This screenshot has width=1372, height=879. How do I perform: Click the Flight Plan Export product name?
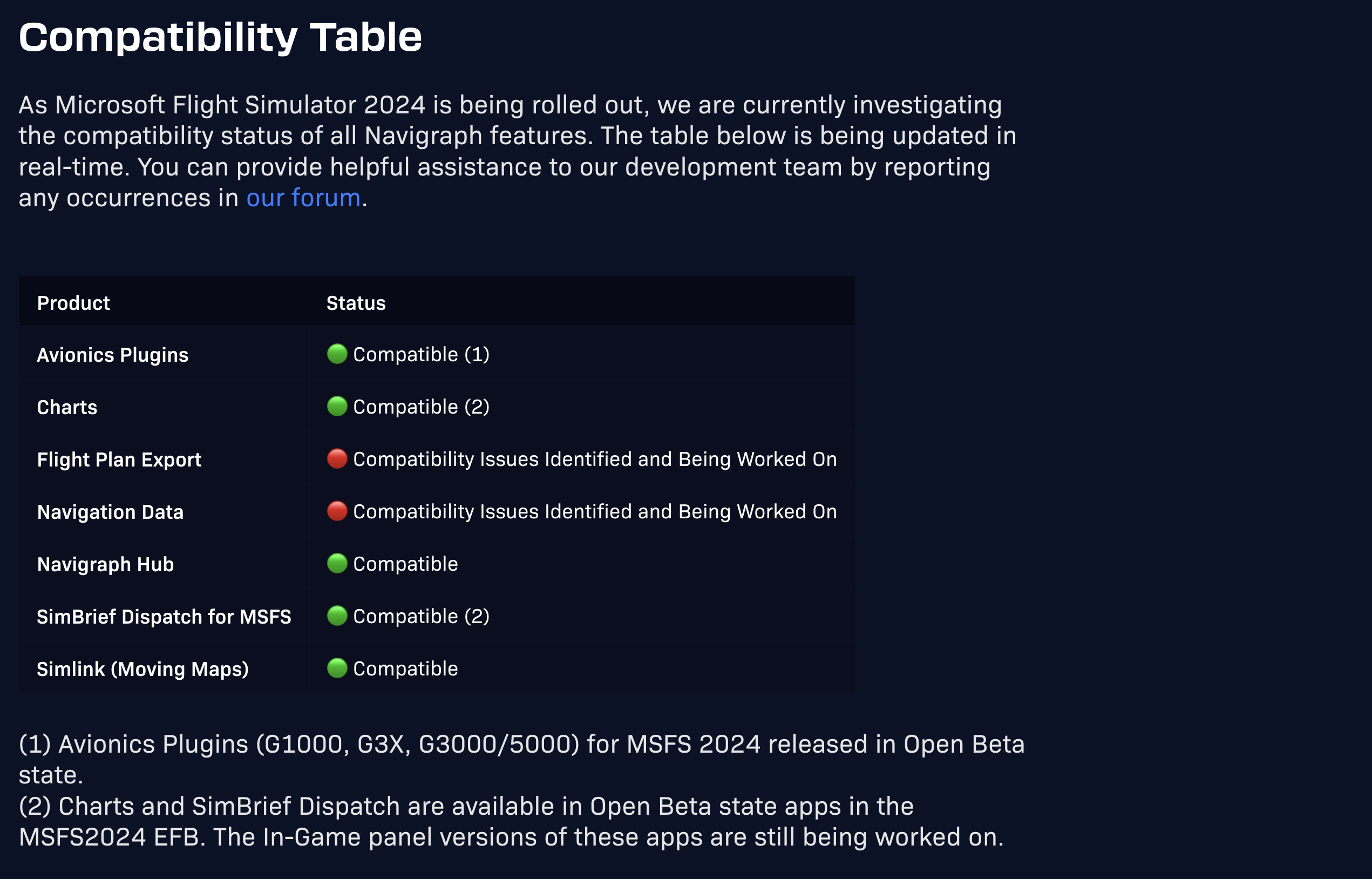click(119, 460)
